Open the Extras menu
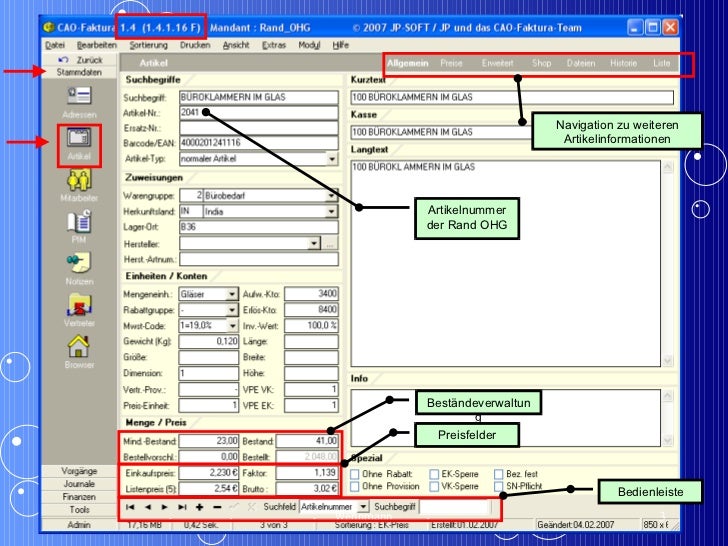The width and height of the screenshot is (728, 546). pos(274,45)
